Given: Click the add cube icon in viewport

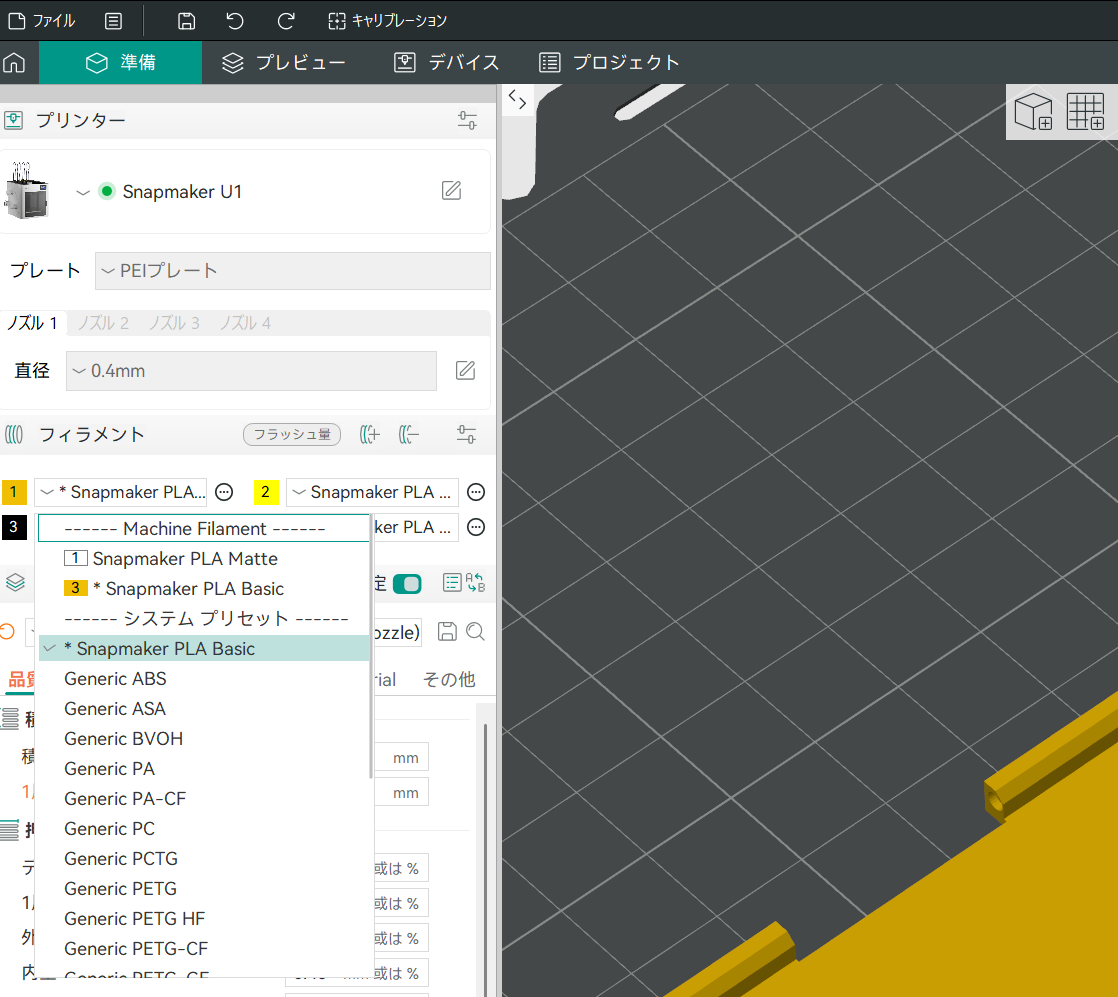Looking at the screenshot, I should pyautogui.click(x=1033, y=112).
